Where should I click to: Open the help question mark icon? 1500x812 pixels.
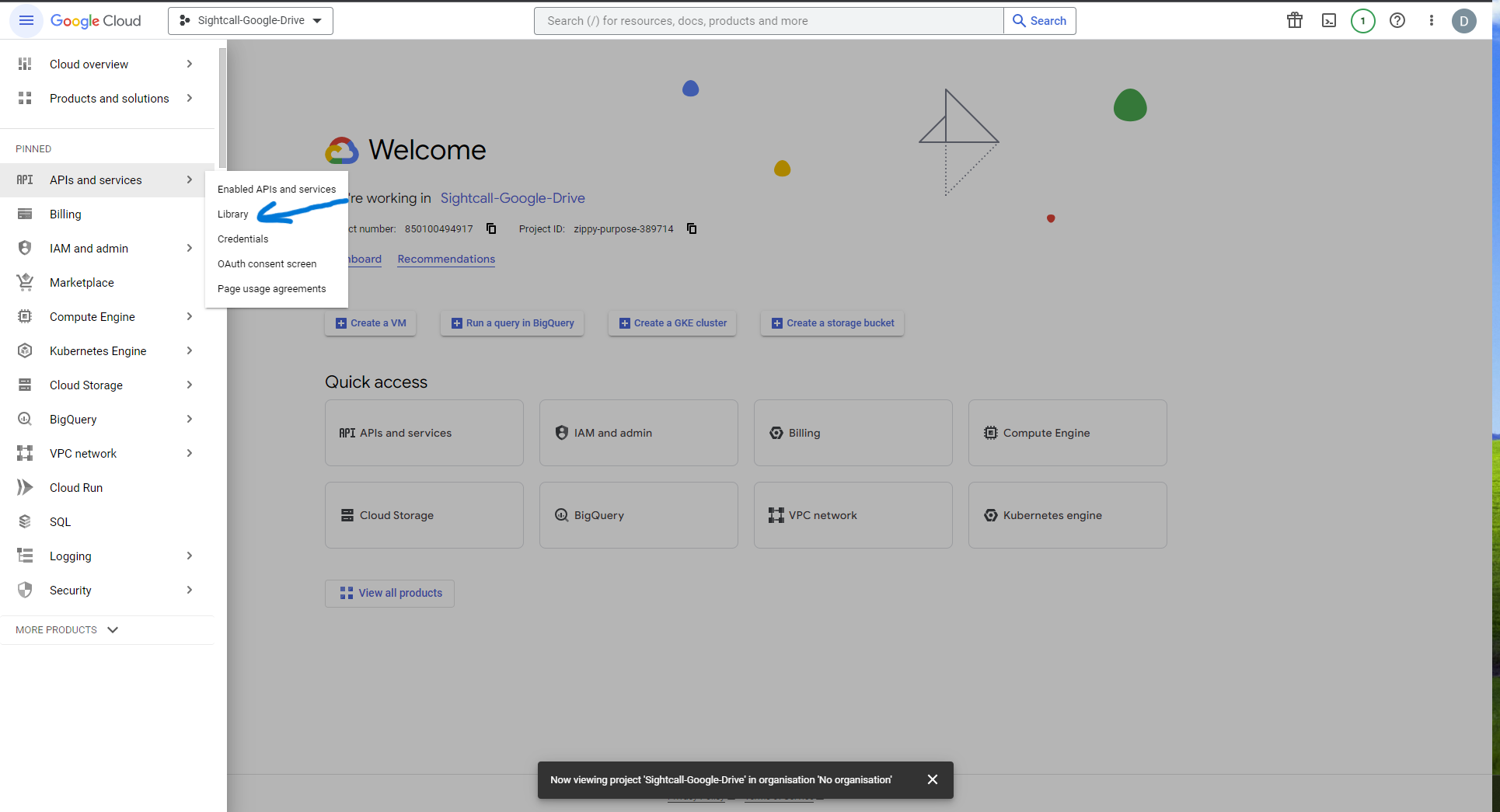click(1397, 21)
